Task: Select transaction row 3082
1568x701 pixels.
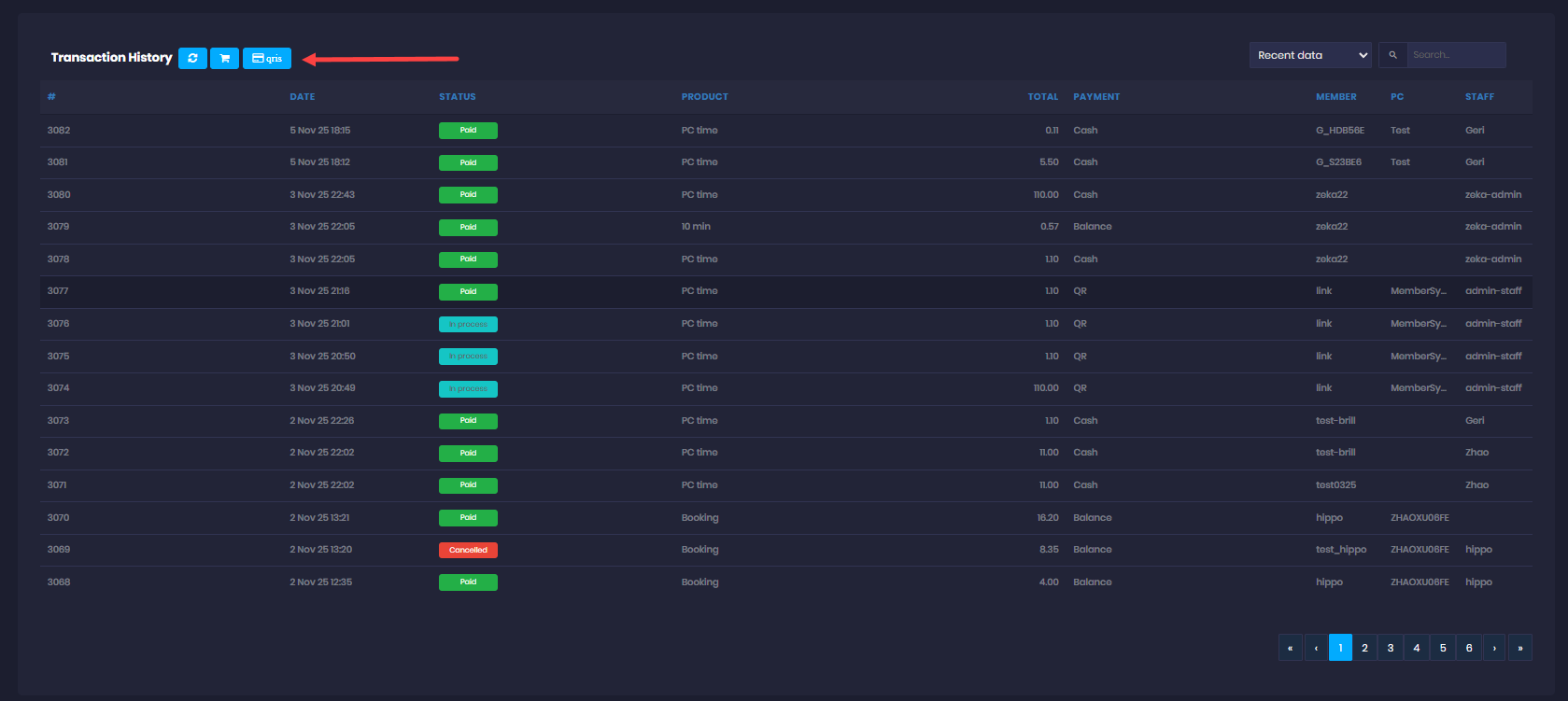Action: pos(59,131)
